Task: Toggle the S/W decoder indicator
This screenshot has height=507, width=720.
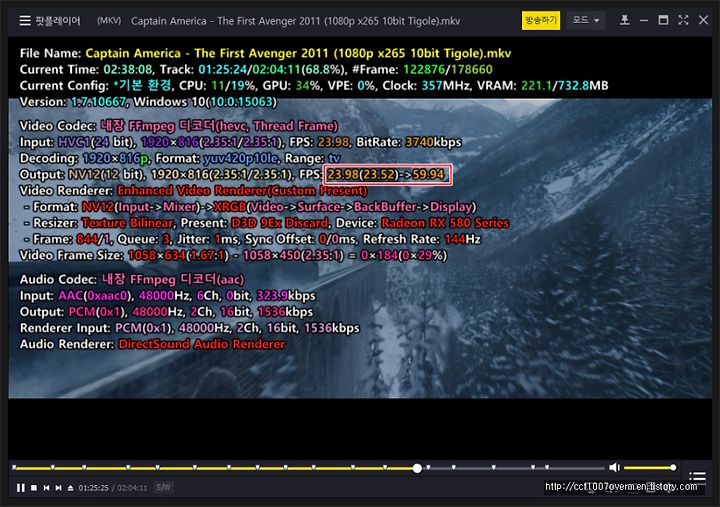Action: [x=163, y=487]
